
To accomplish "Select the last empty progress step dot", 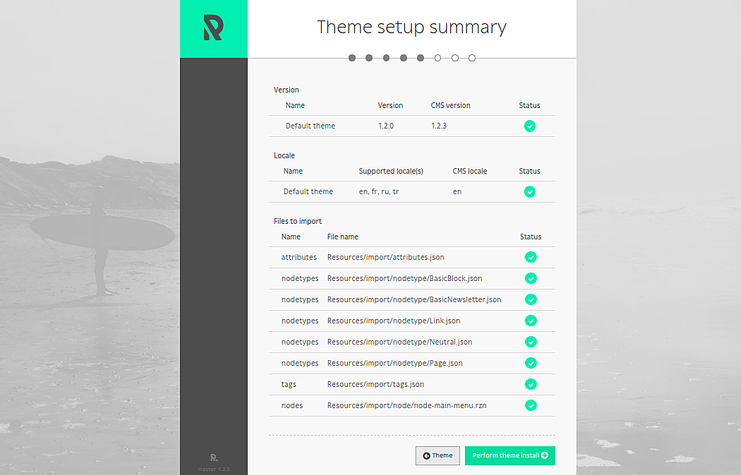I will (x=472, y=58).
